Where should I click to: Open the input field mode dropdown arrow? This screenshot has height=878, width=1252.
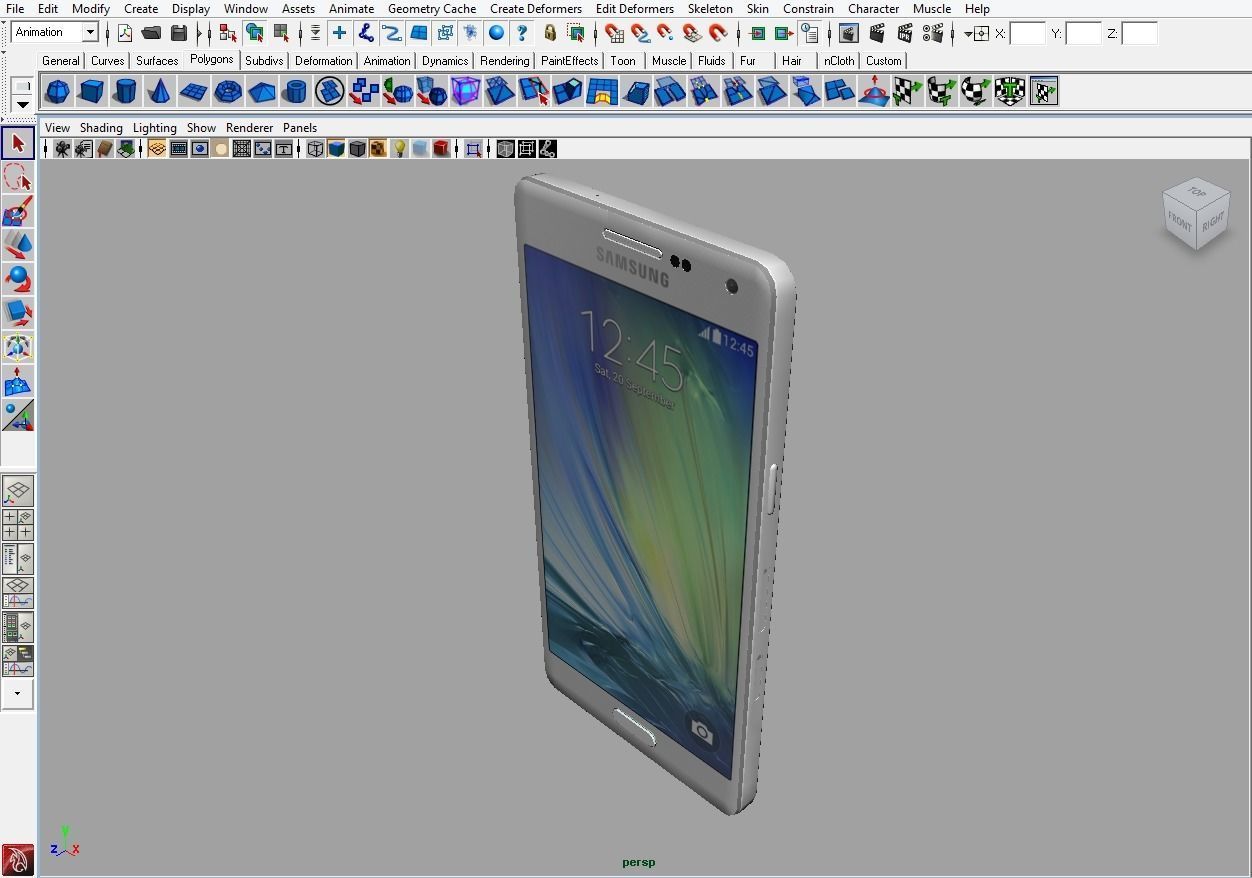pyautogui.click(x=968, y=34)
